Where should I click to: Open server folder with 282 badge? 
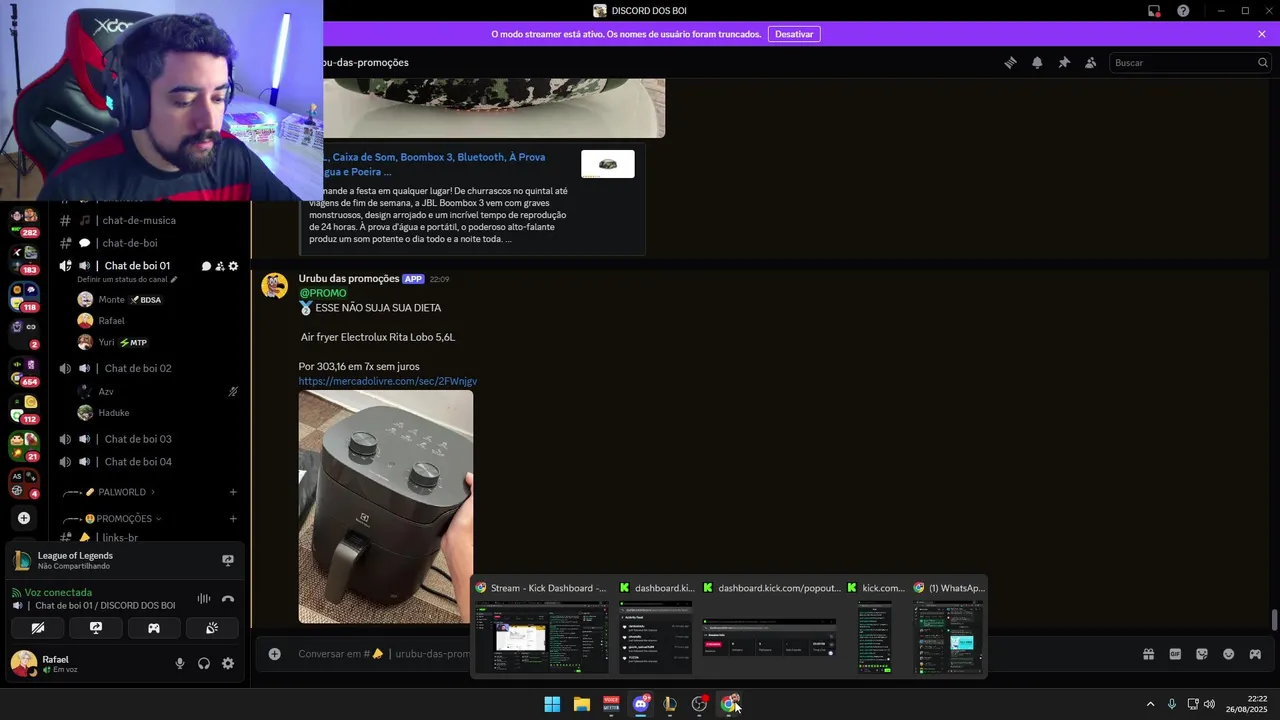pyautogui.click(x=24, y=220)
